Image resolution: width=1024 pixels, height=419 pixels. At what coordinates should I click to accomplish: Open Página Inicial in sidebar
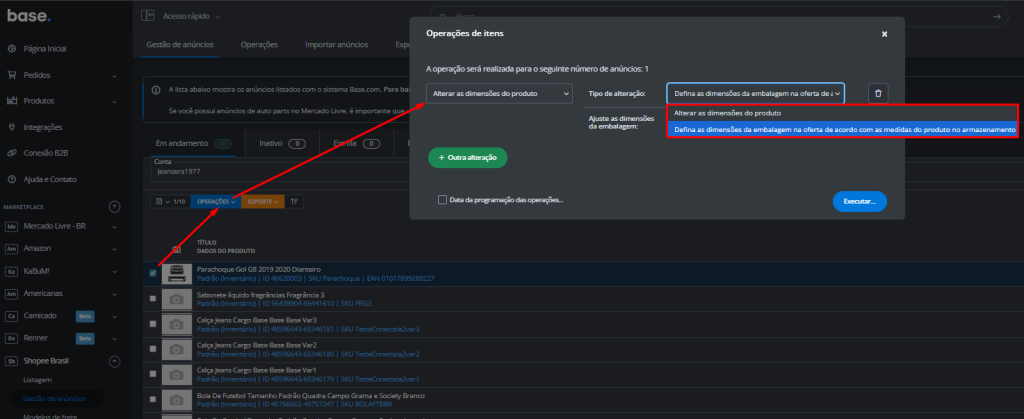(44, 49)
